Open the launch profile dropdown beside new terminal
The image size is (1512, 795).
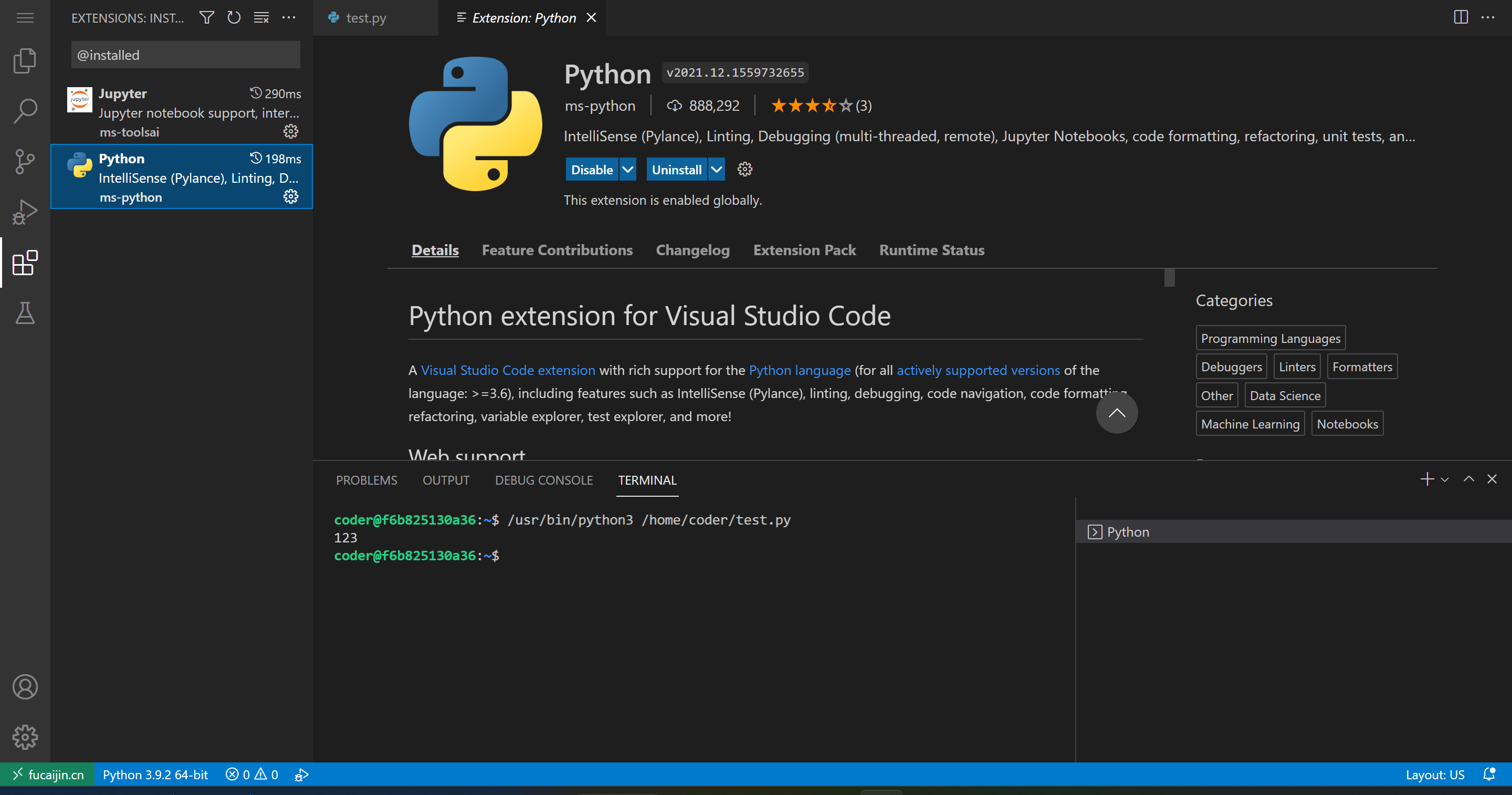tap(1445, 480)
